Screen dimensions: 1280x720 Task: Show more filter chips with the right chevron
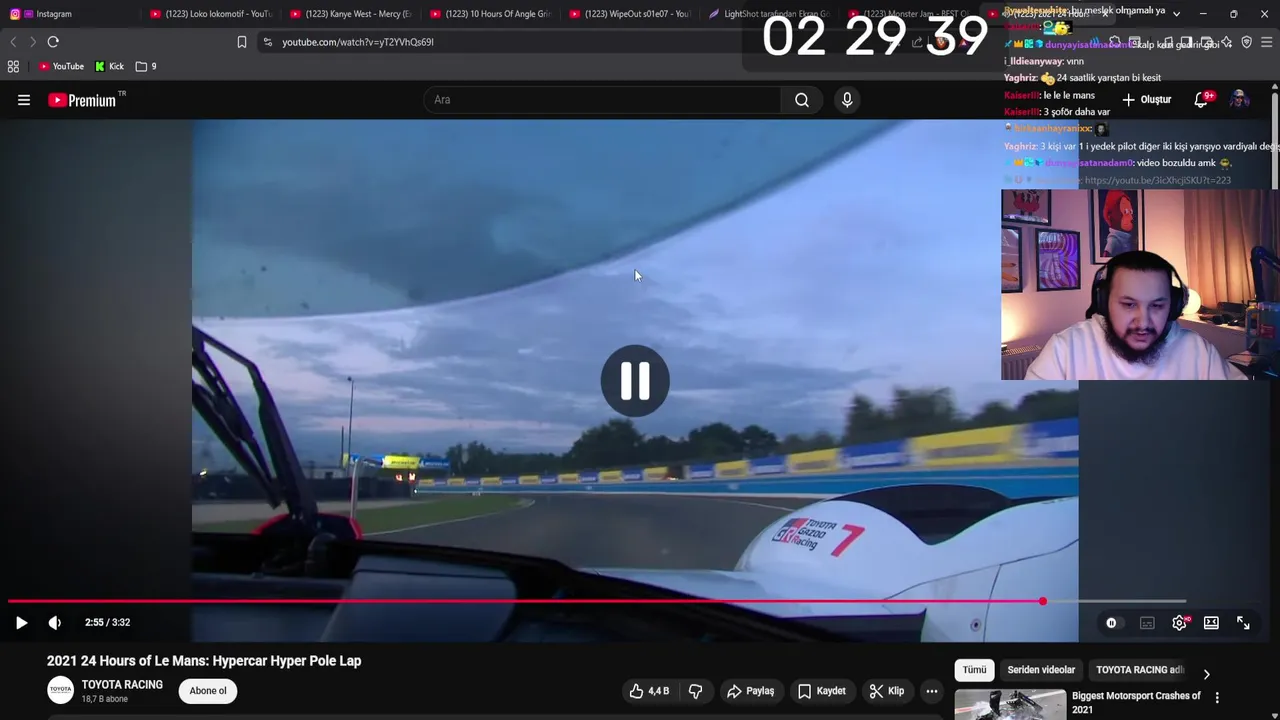point(1206,674)
